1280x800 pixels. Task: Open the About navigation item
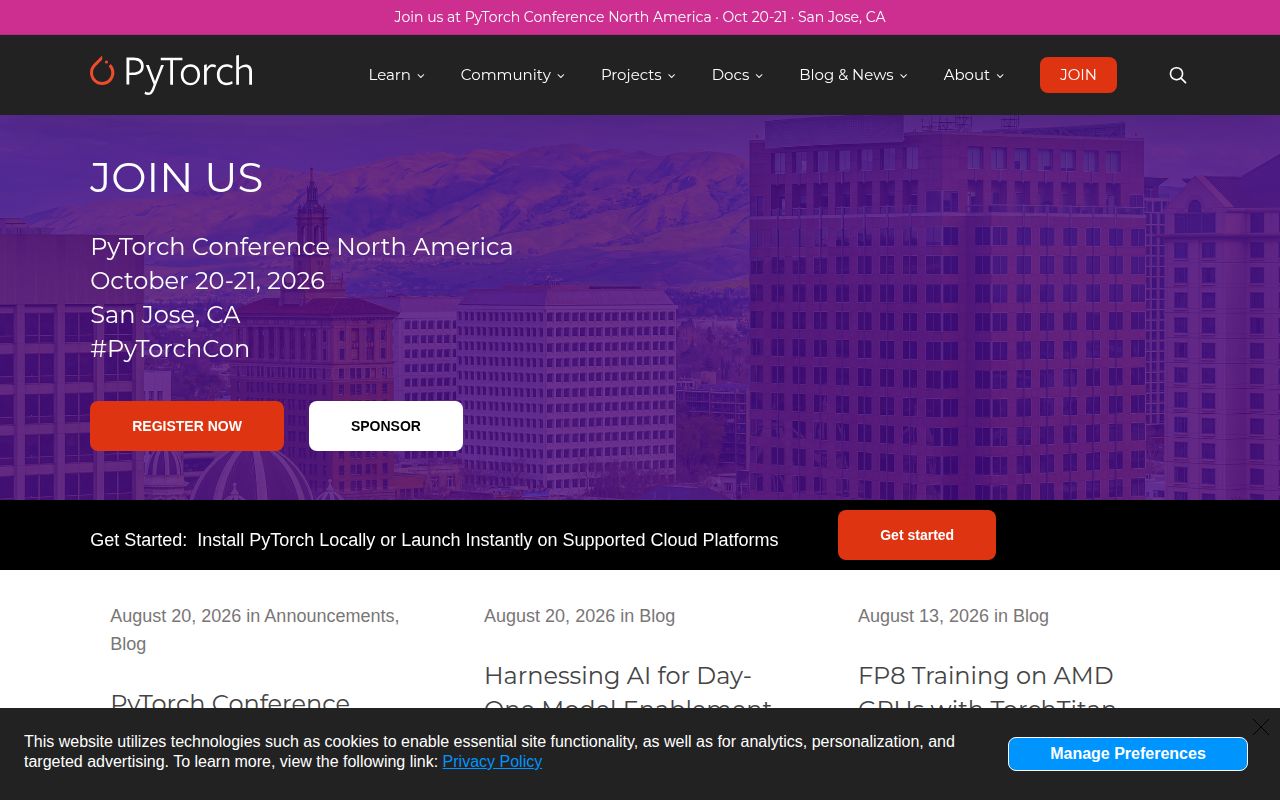click(966, 75)
